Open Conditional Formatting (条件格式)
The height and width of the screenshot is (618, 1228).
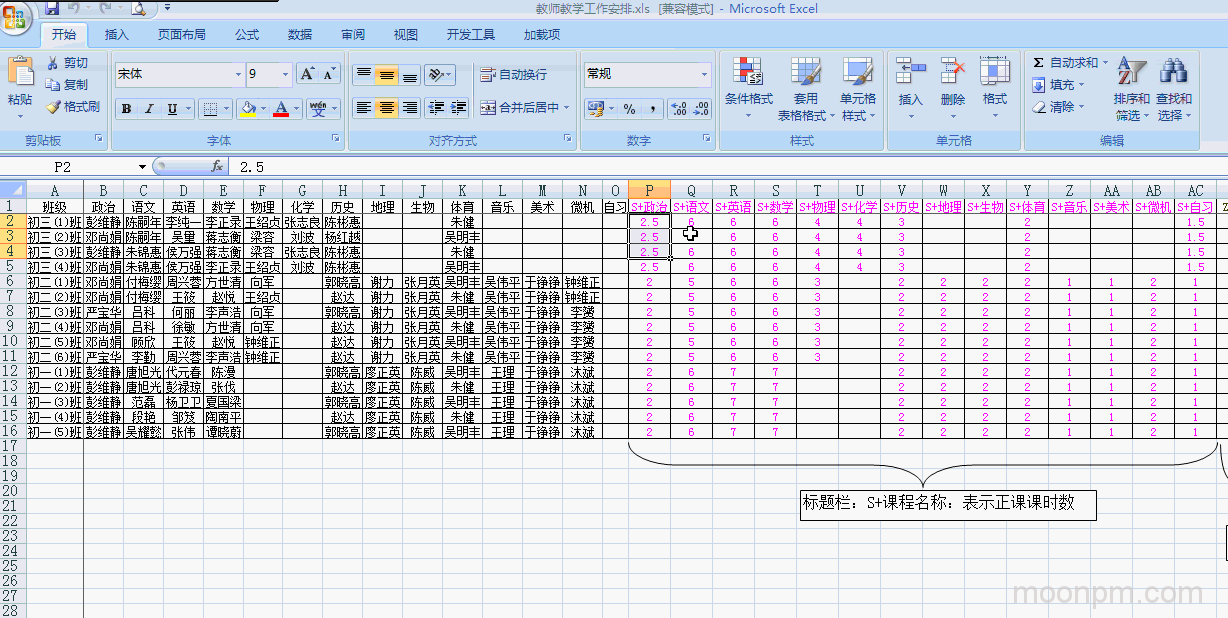(749, 89)
